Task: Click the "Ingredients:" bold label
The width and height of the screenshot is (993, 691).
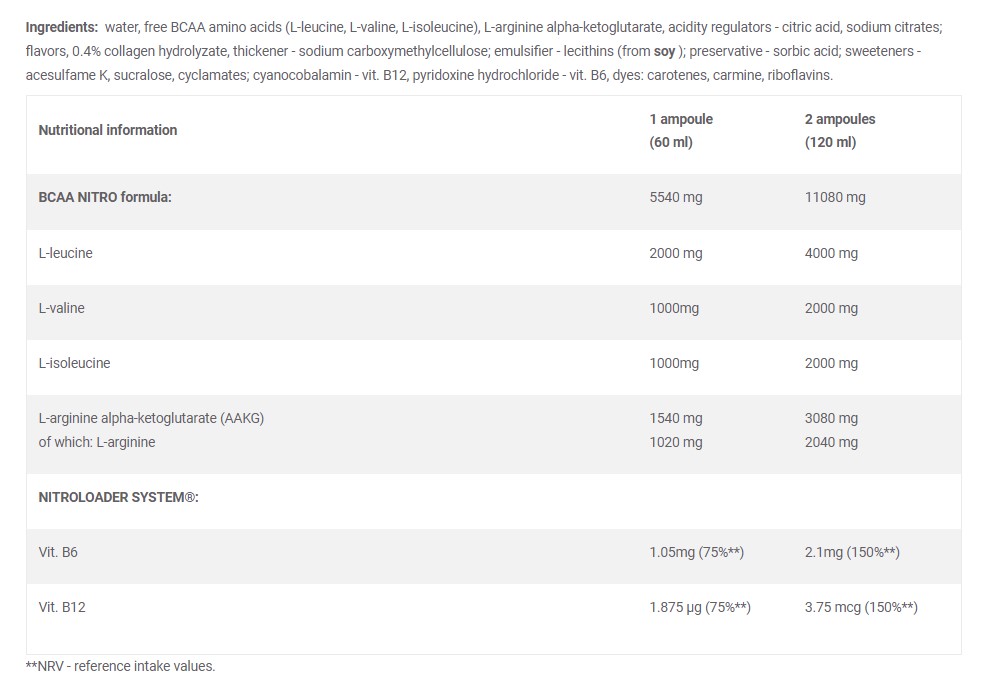Action: pos(62,27)
